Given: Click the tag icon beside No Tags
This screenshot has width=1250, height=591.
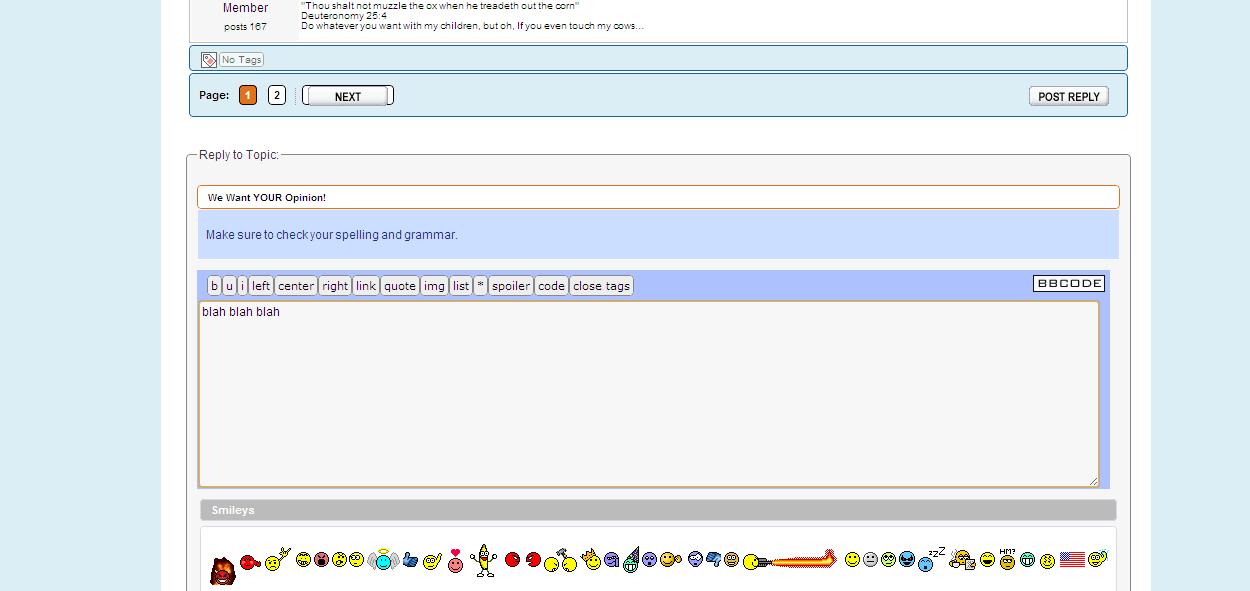Looking at the screenshot, I should click(209, 60).
